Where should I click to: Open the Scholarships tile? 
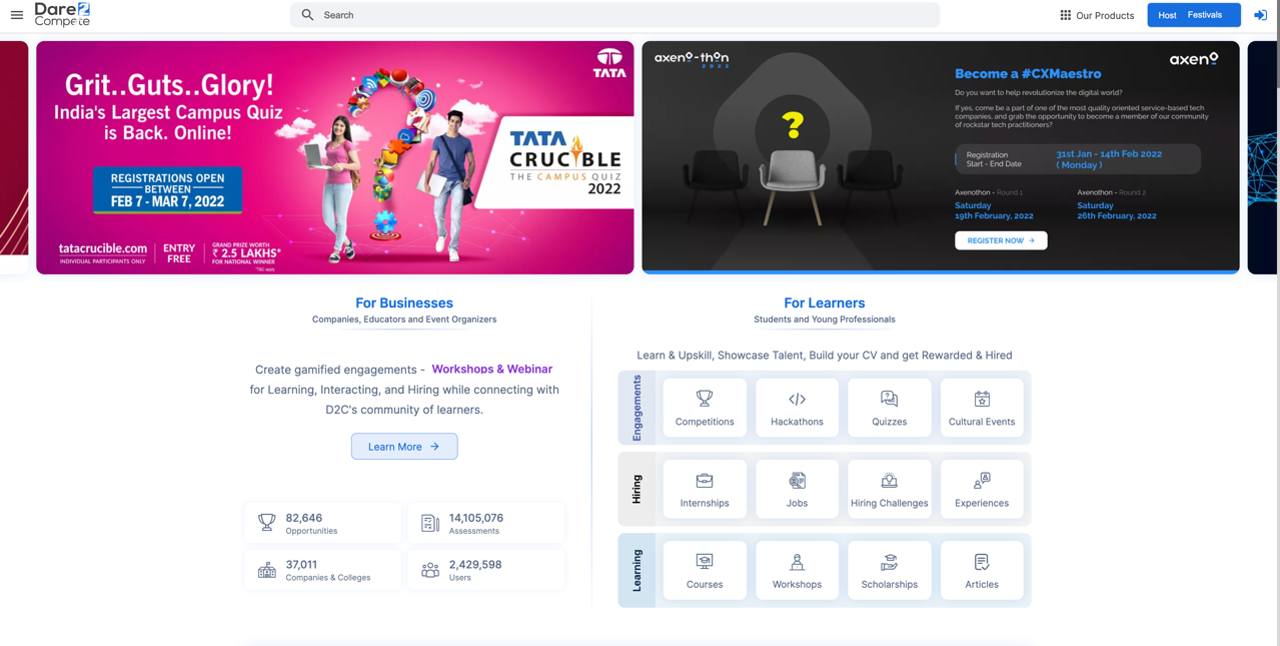889,571
